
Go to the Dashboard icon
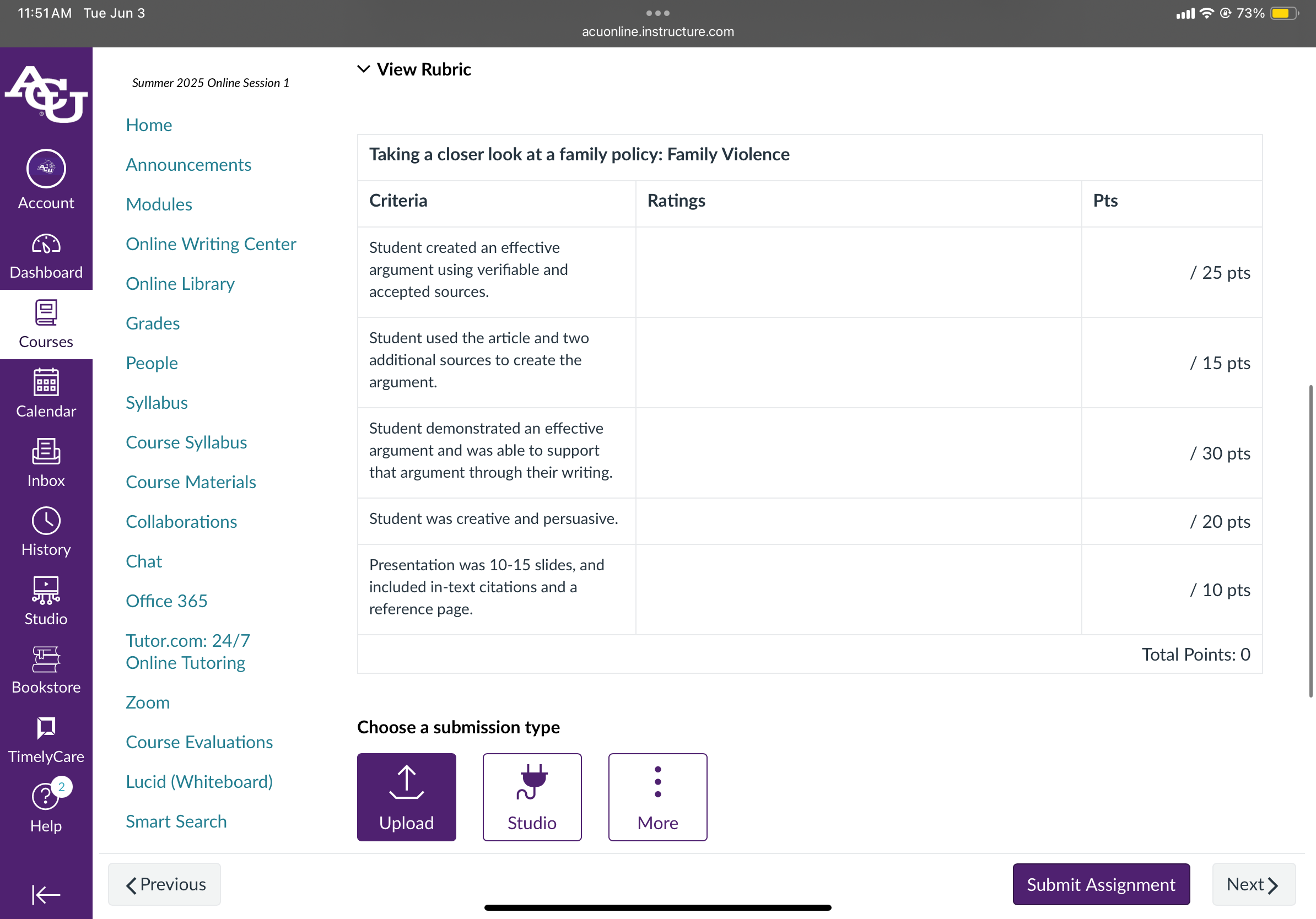(x=46, y=245)
